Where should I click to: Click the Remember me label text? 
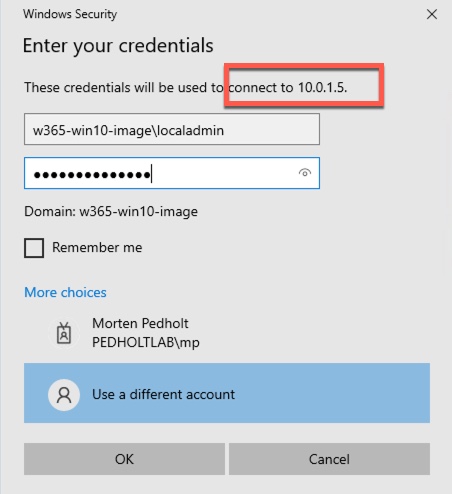click(x=97, y=247)
